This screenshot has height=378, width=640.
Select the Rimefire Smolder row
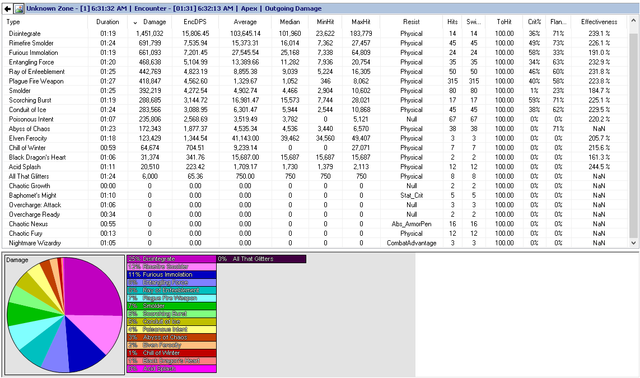click(x=316, y=43)
